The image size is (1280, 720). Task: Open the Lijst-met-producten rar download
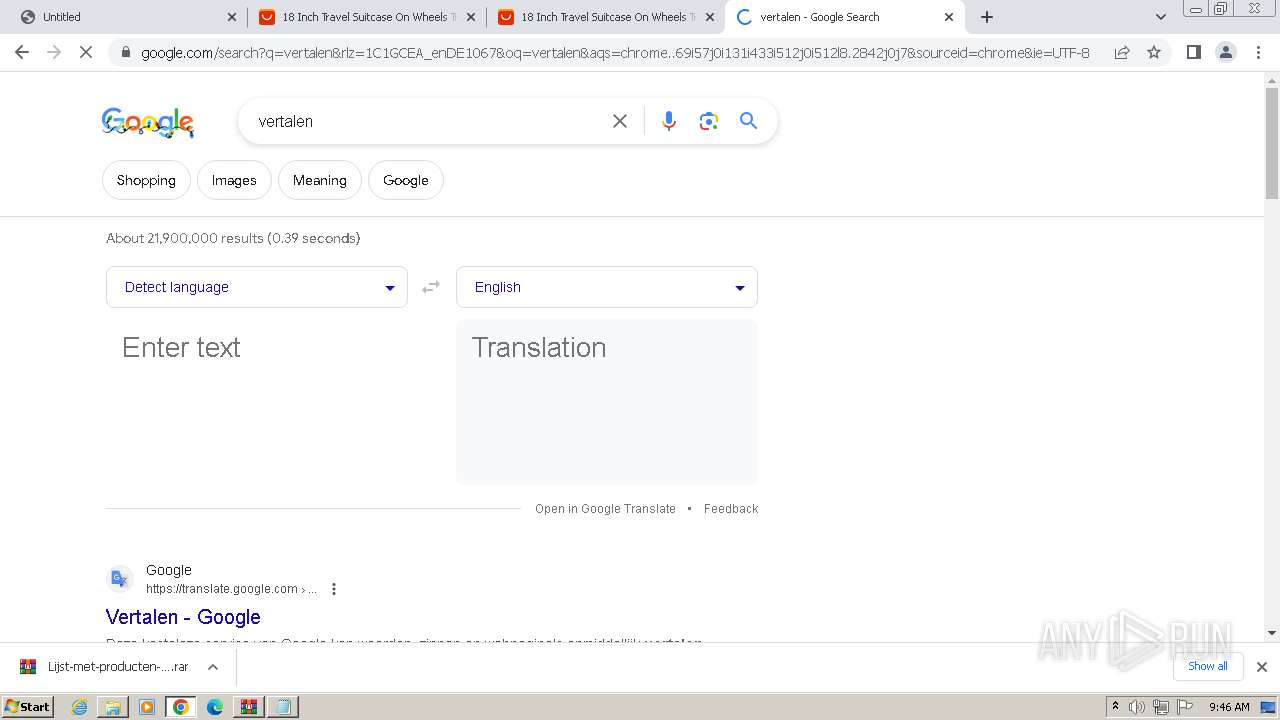118,667
